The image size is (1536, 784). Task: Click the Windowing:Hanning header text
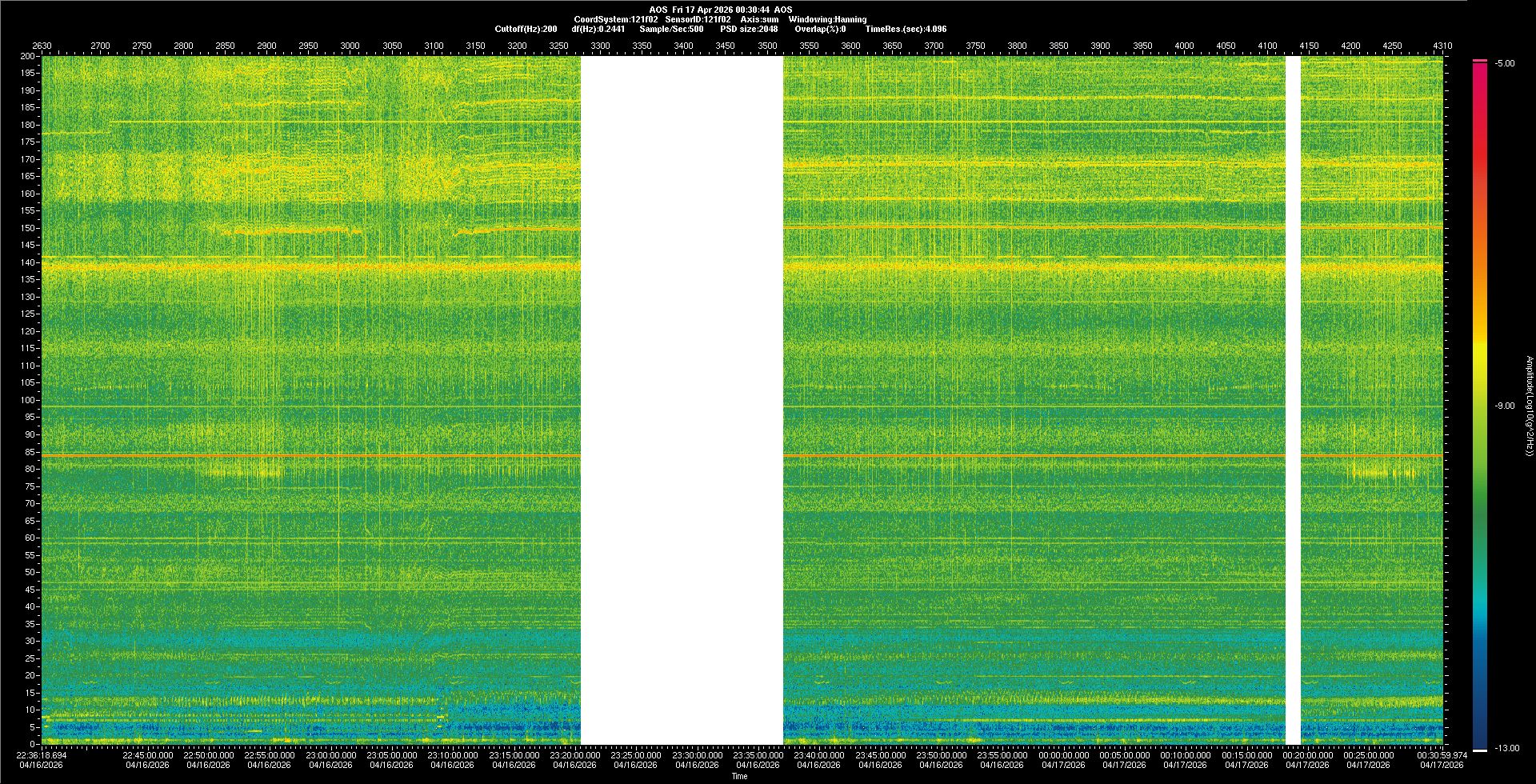point(827,19)
